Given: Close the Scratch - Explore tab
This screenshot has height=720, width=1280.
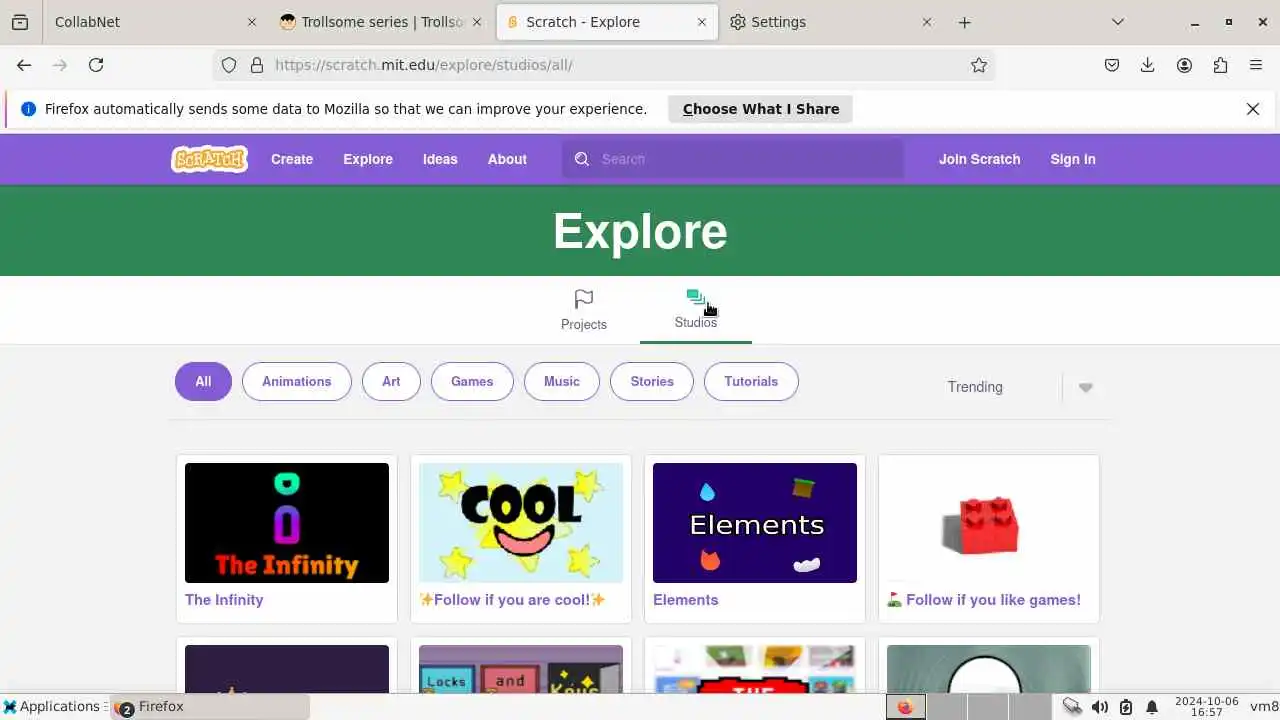Looking at the screenshot, I should point(702,22).
